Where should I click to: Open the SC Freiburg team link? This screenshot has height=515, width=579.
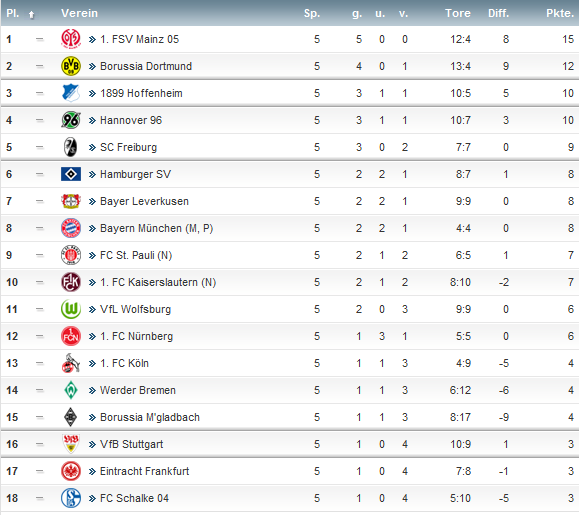click(x=129, y=147)
